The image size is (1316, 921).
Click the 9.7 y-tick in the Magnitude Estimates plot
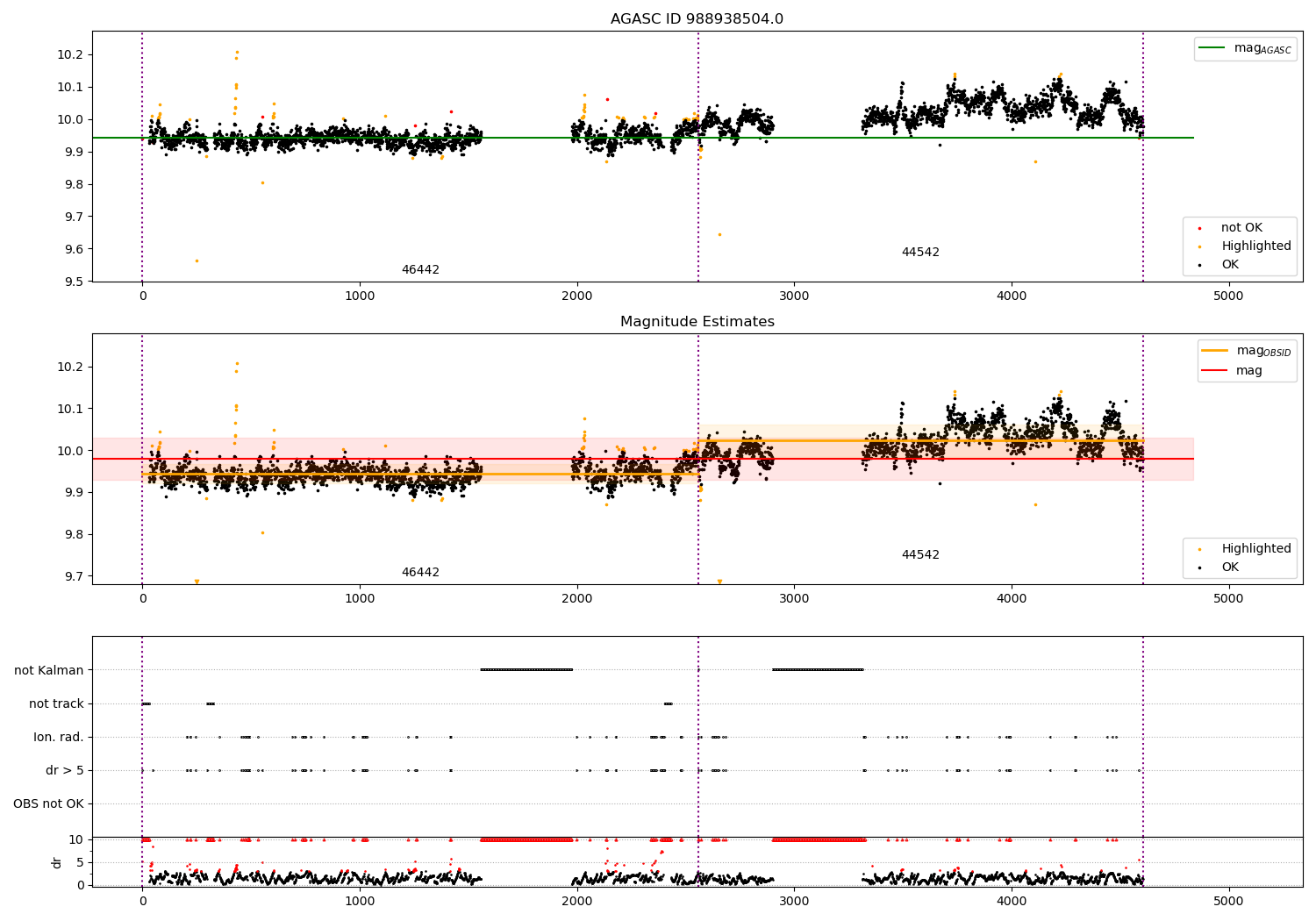click(x=75, y=576)
